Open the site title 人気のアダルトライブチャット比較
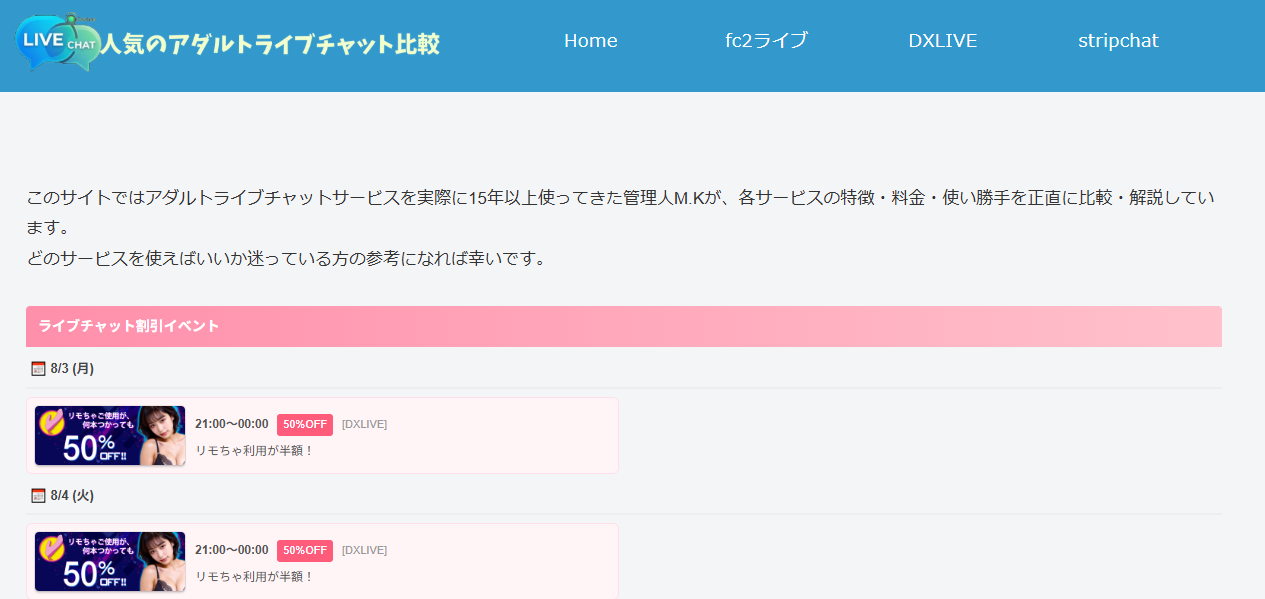The height and width of the screenshot is (599, 1265). pyautogui.click(x=271, y=44)
